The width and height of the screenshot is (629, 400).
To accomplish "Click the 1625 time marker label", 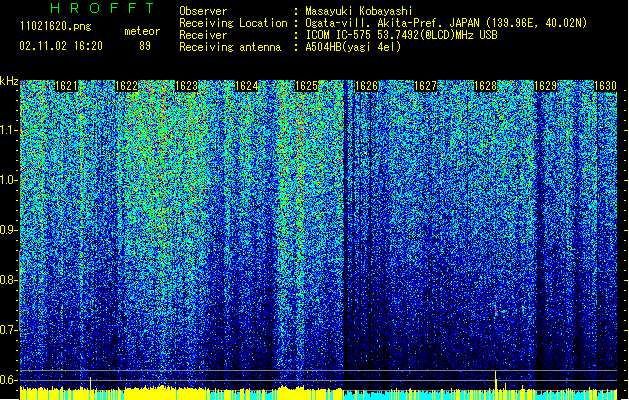I will pyautogui.click(x=306, y=86).
